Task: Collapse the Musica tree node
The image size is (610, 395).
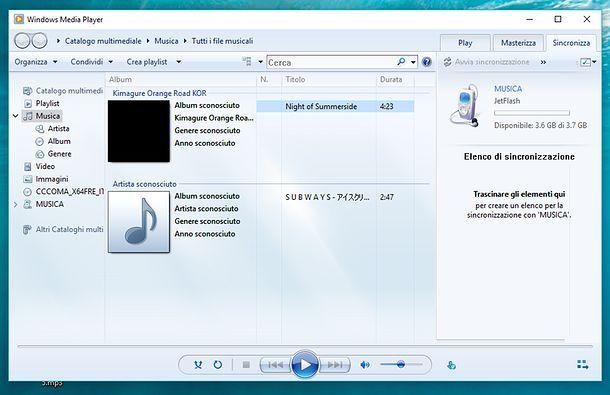Action: pos(16,116)
